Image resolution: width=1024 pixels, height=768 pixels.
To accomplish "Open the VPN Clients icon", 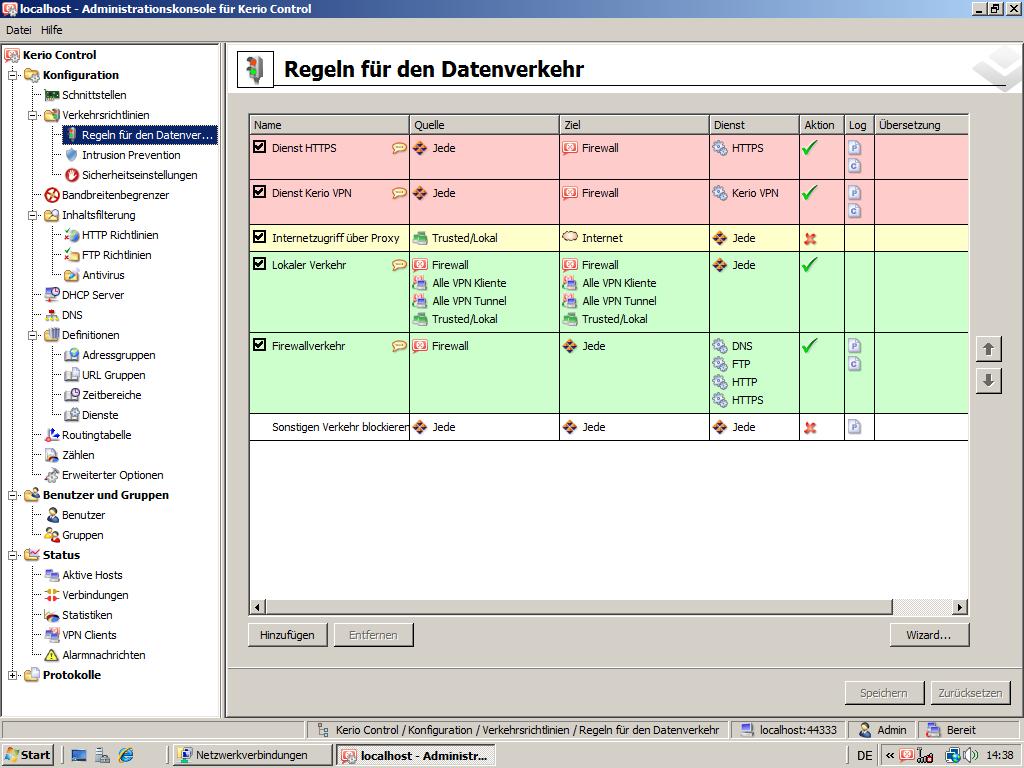I will (52, 635).
